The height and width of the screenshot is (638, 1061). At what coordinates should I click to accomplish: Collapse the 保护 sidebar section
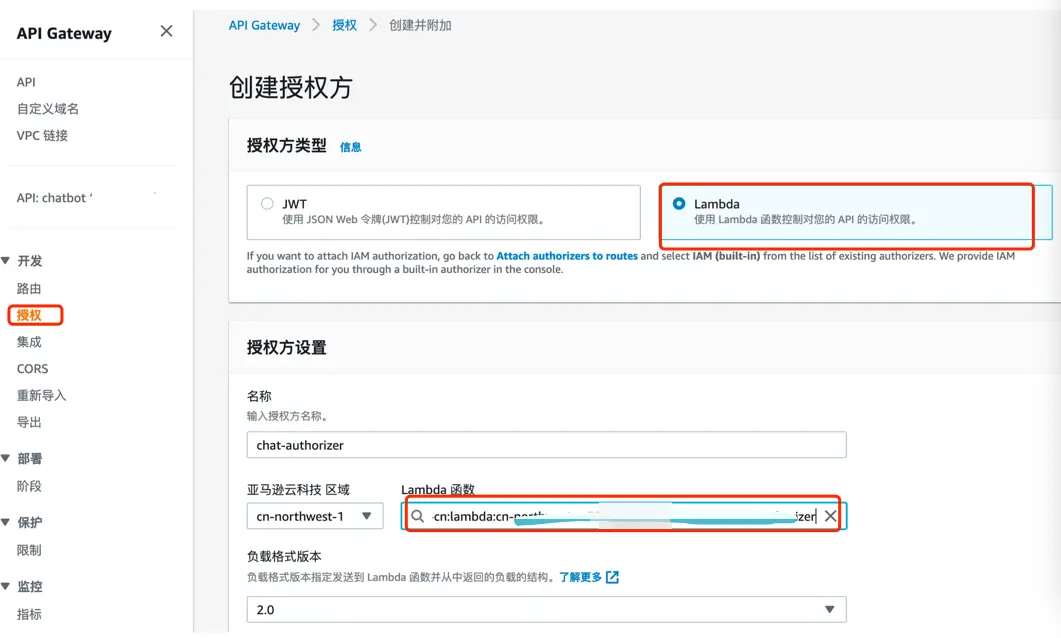(6, 523)
